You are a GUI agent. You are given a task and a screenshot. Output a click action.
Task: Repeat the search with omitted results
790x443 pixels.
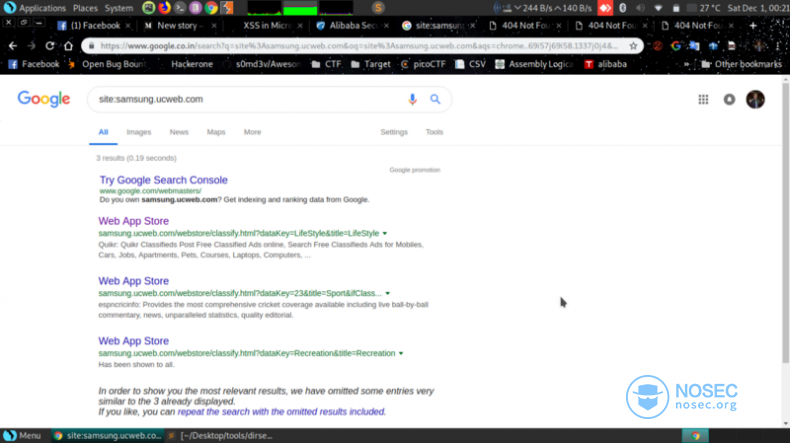[x=282, y=412]
